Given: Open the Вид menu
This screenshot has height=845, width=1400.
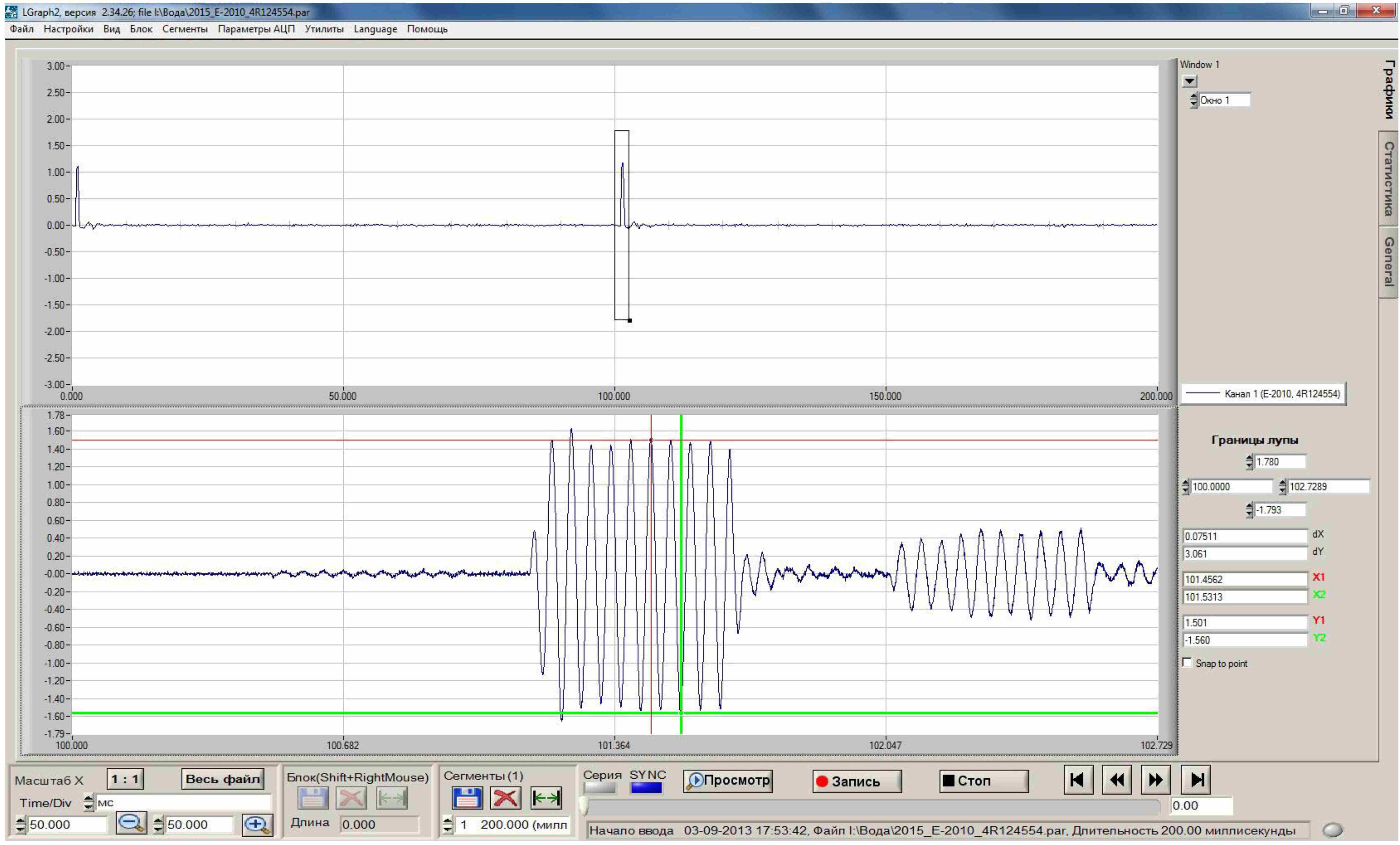Looking at the screenshot, I should [x=111, y=29].
